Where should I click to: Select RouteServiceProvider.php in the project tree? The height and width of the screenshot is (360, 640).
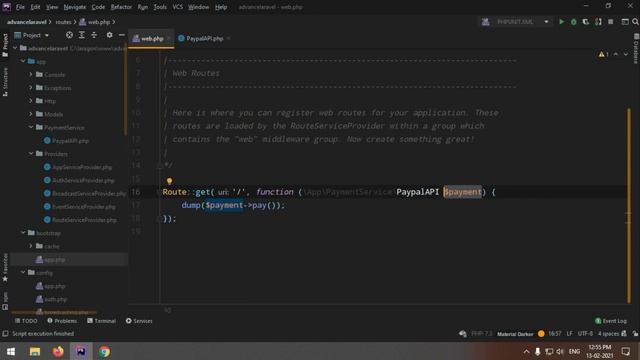[80, 220]
